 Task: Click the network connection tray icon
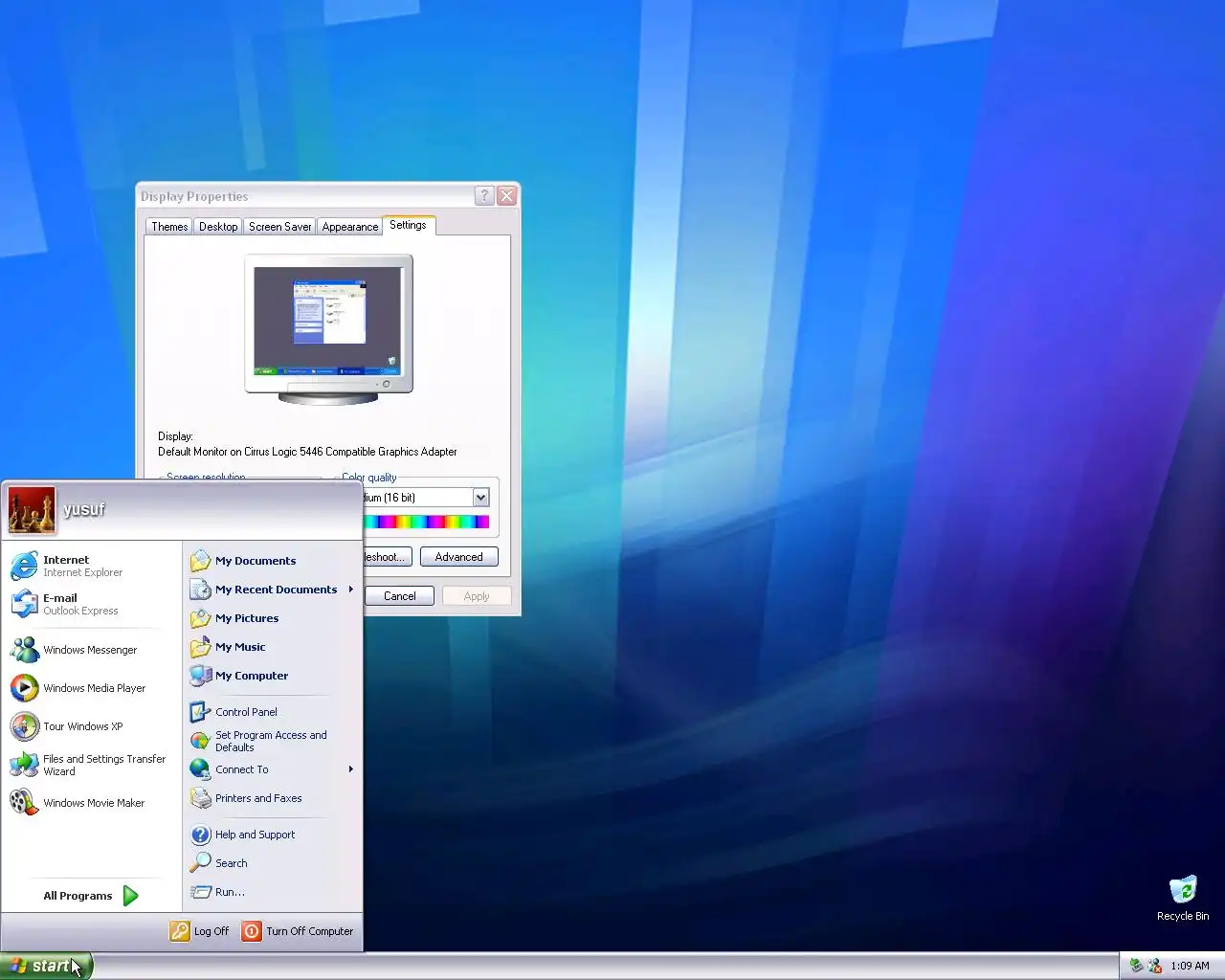click(x=1136, y=966)
